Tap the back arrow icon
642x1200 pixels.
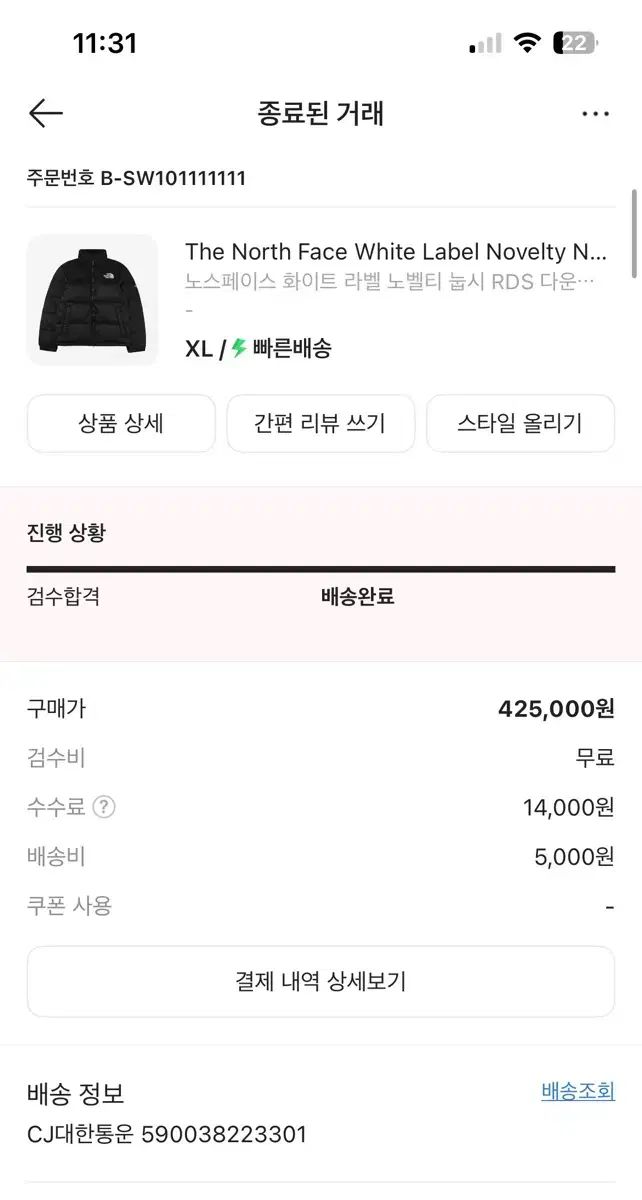(x=46, y=113)
